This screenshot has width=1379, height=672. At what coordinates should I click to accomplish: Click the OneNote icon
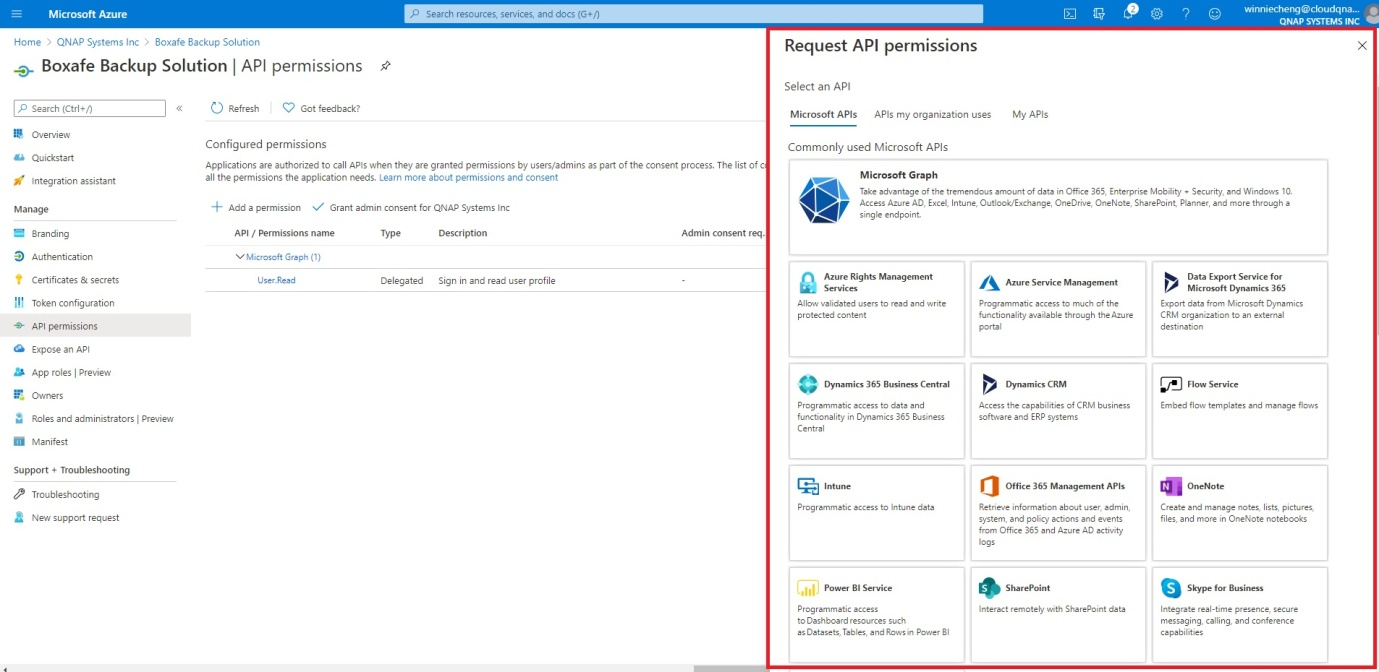[x=1171, y=486]
